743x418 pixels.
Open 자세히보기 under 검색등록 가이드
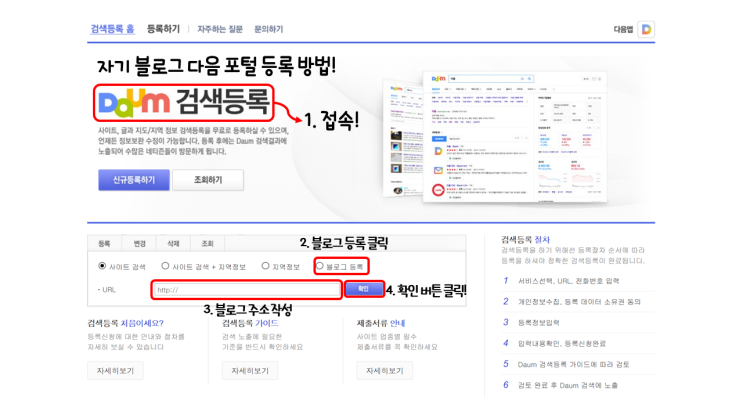[250, 371]
